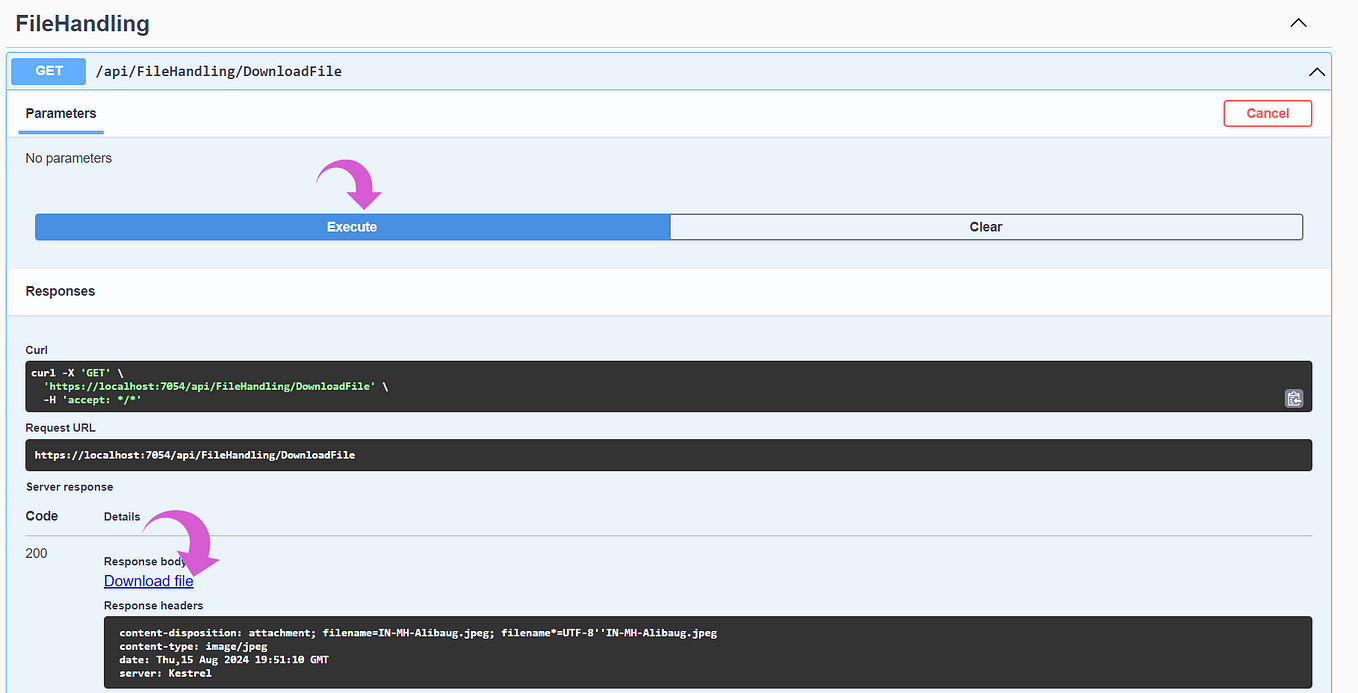This screenshot has height=693, width=1358.
Task: Click the FileHandling heading
Action: [x=82, y=23]
